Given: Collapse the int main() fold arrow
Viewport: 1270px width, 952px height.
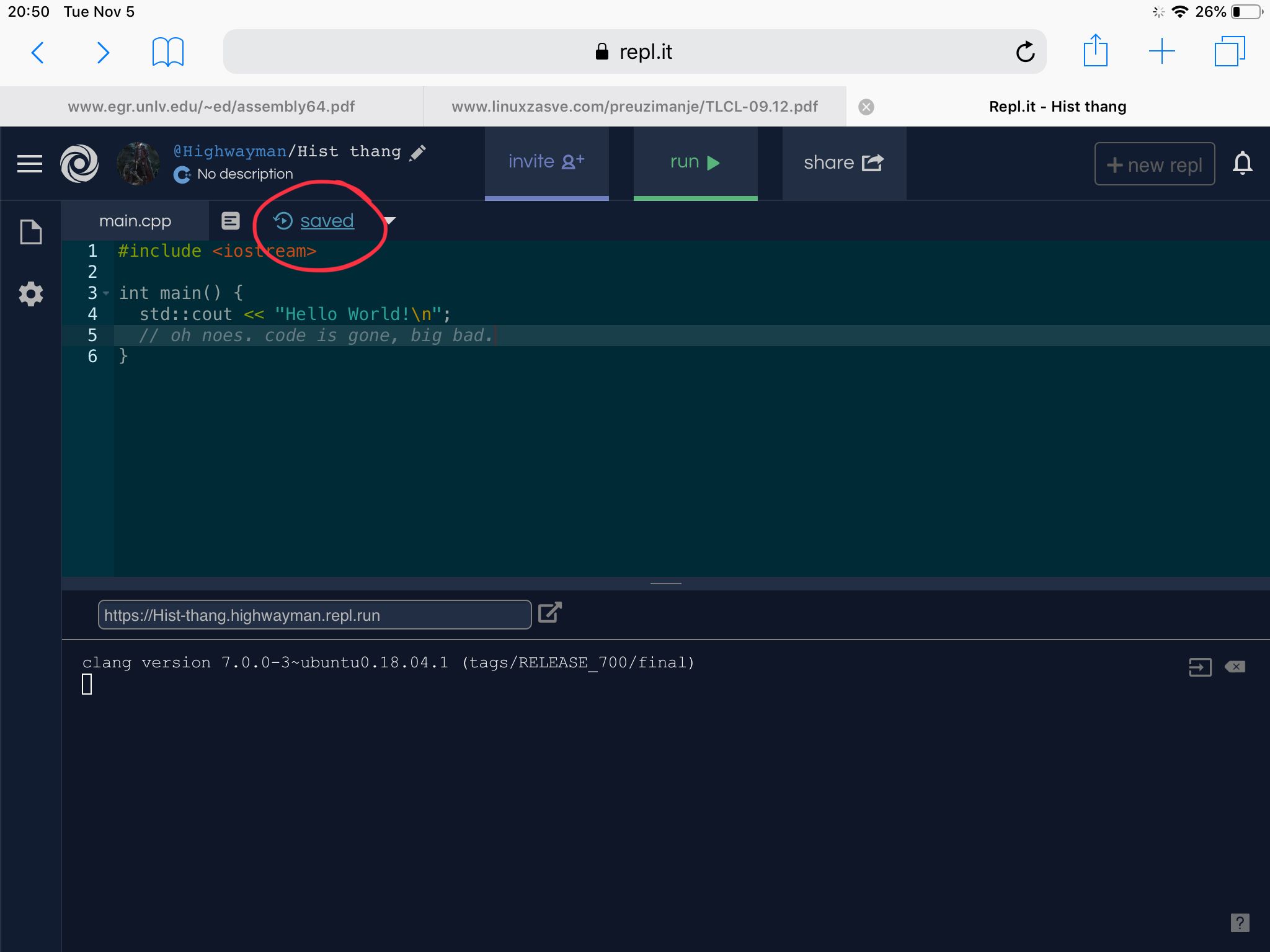Looking at the screenshot, I should click(107, 293).
